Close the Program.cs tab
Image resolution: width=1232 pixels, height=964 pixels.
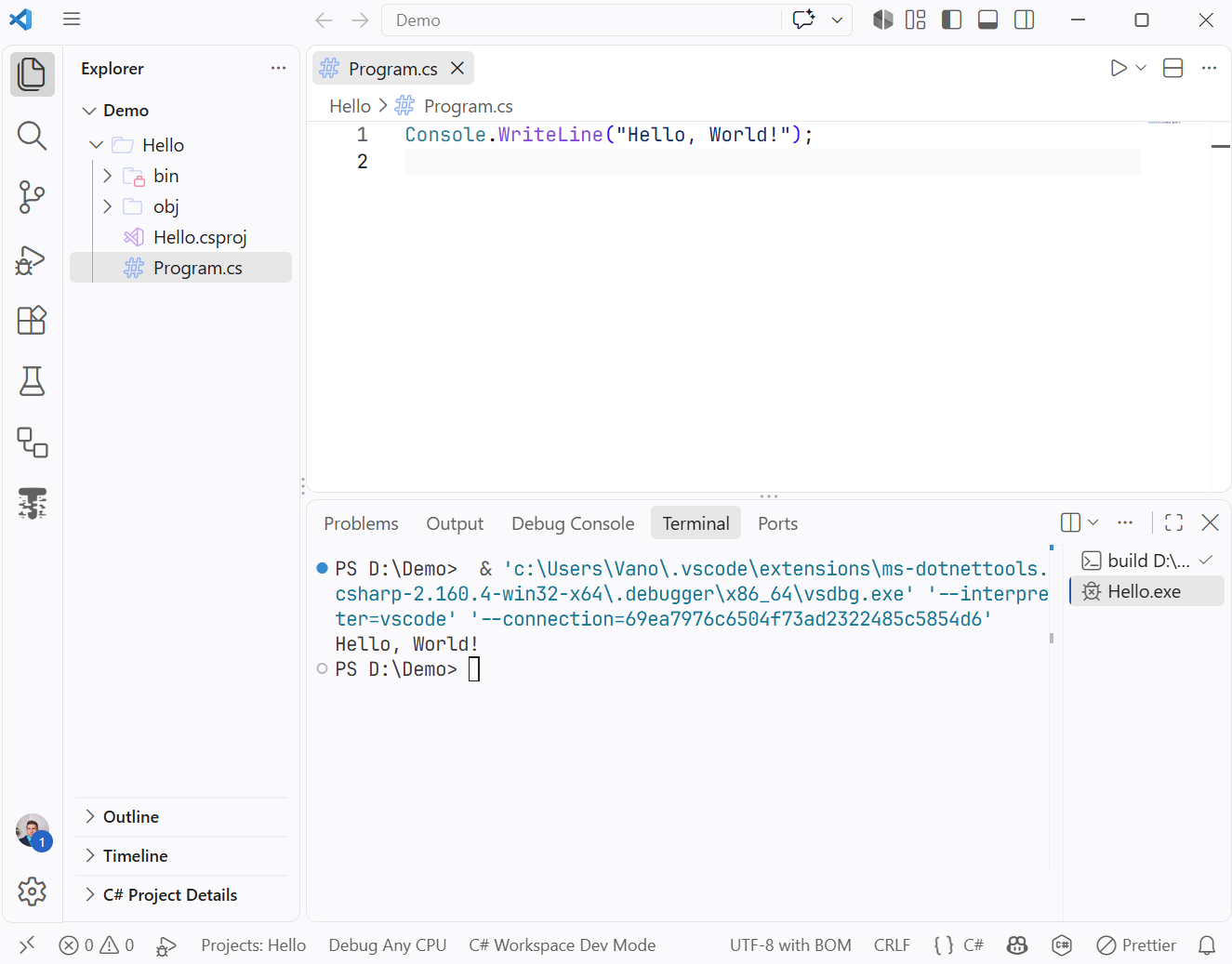(x=457, y=68)
